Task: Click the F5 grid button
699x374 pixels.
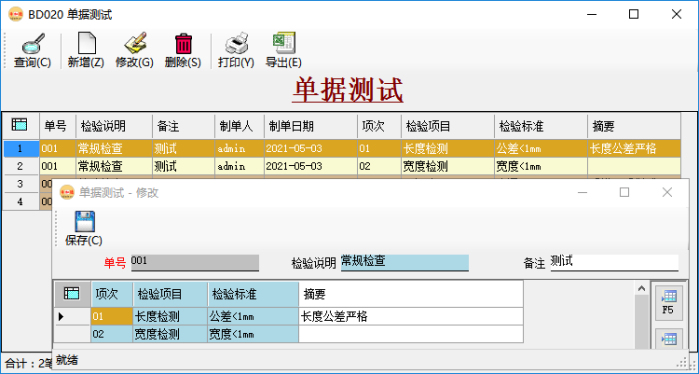Action: coord(668,303)
